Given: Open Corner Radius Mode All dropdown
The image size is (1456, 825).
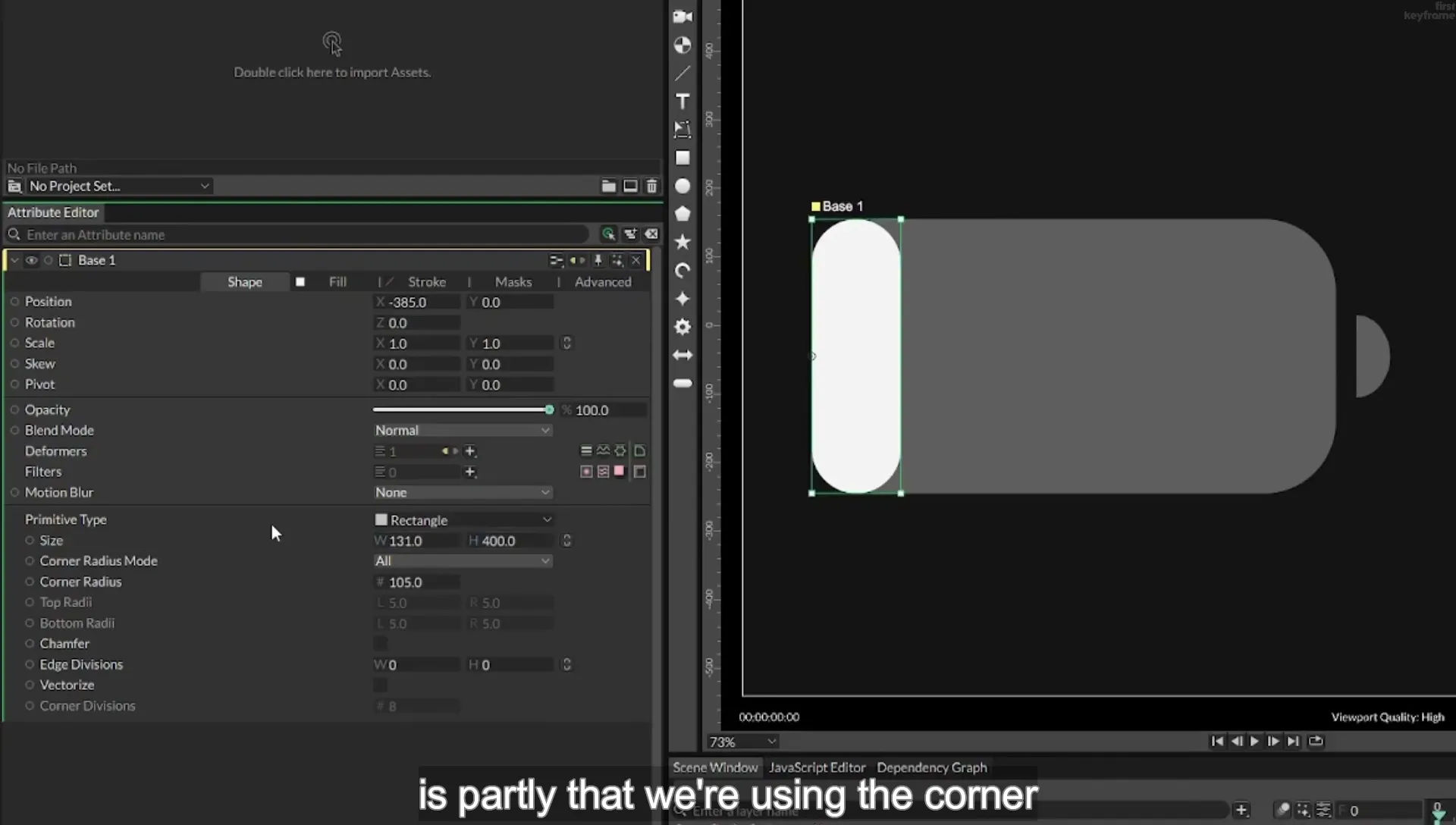Looking at the screenshot, I should 463,561.
